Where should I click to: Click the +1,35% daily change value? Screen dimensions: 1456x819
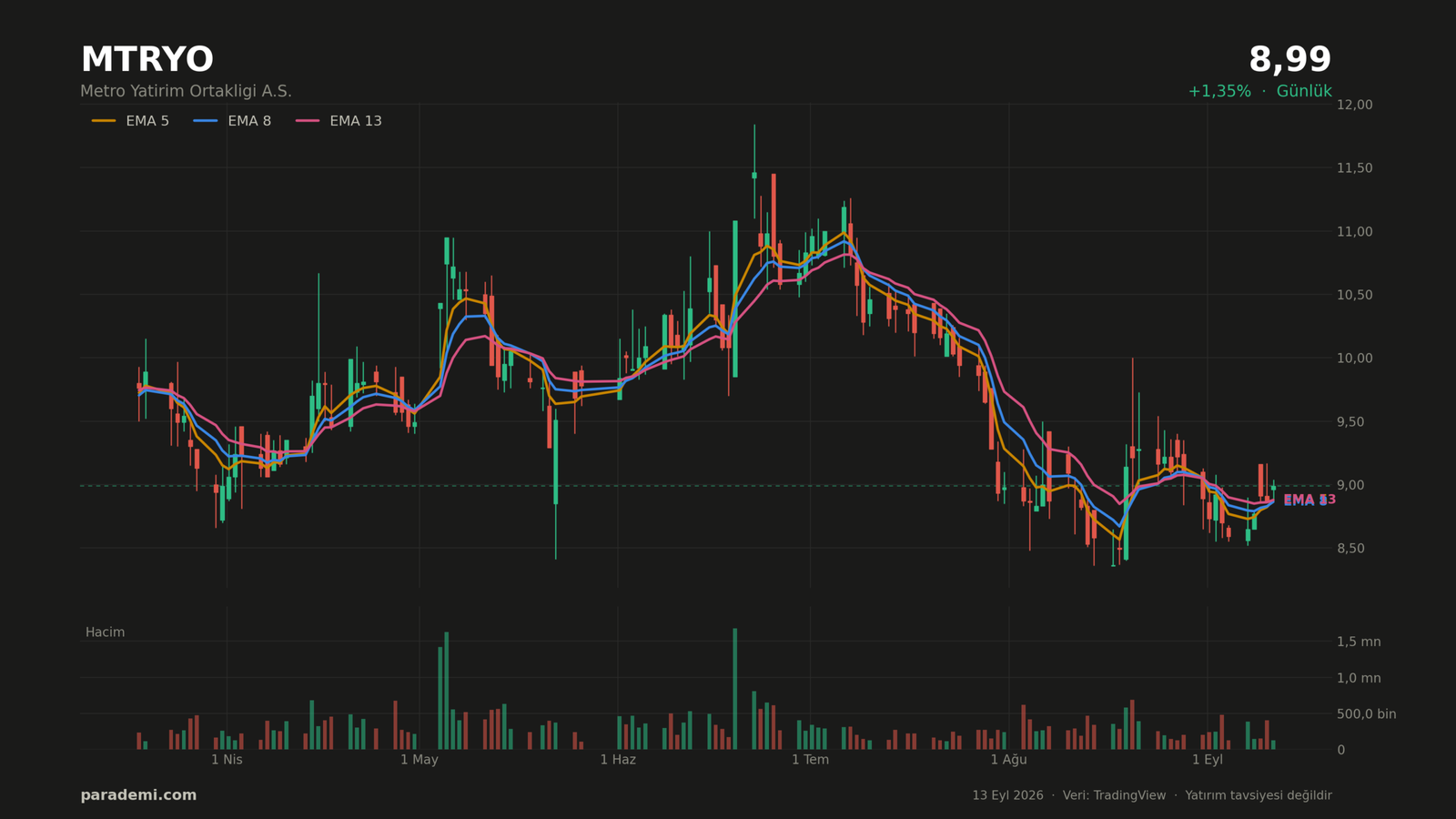[x=1219, y=91]
